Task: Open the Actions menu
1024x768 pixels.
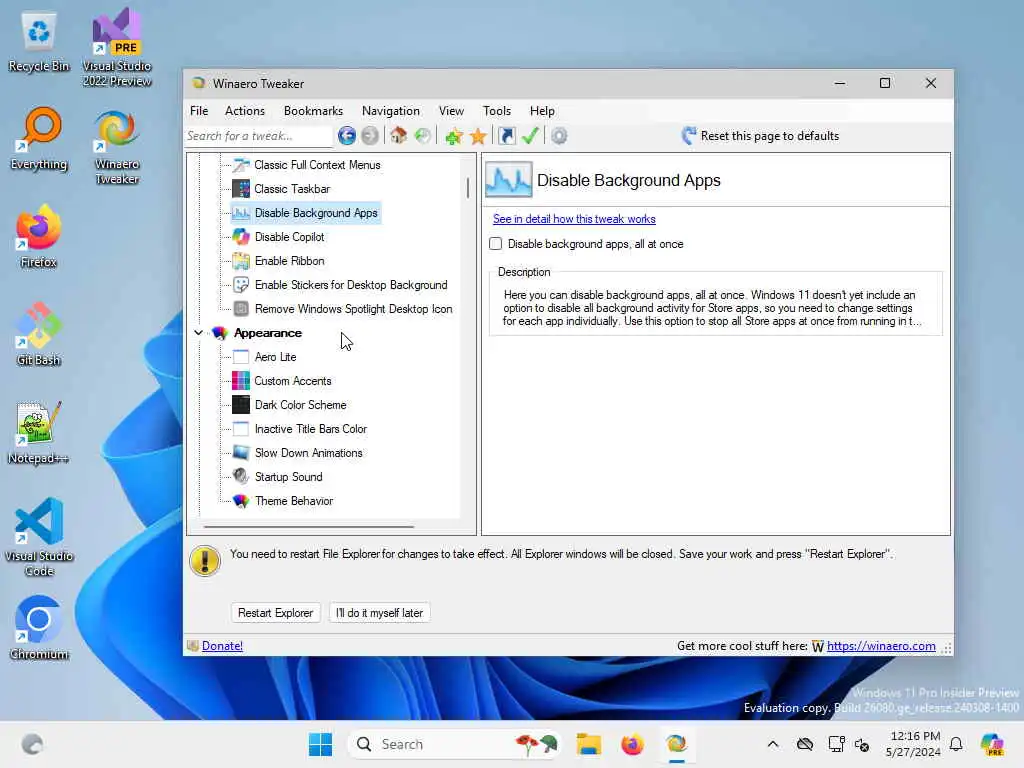Action: (x=245, y=111)
